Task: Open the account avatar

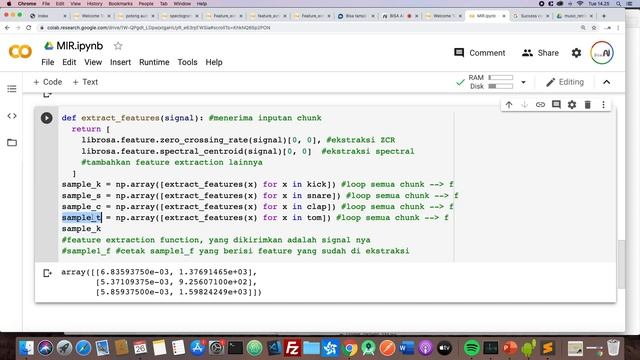Action: 602,53
